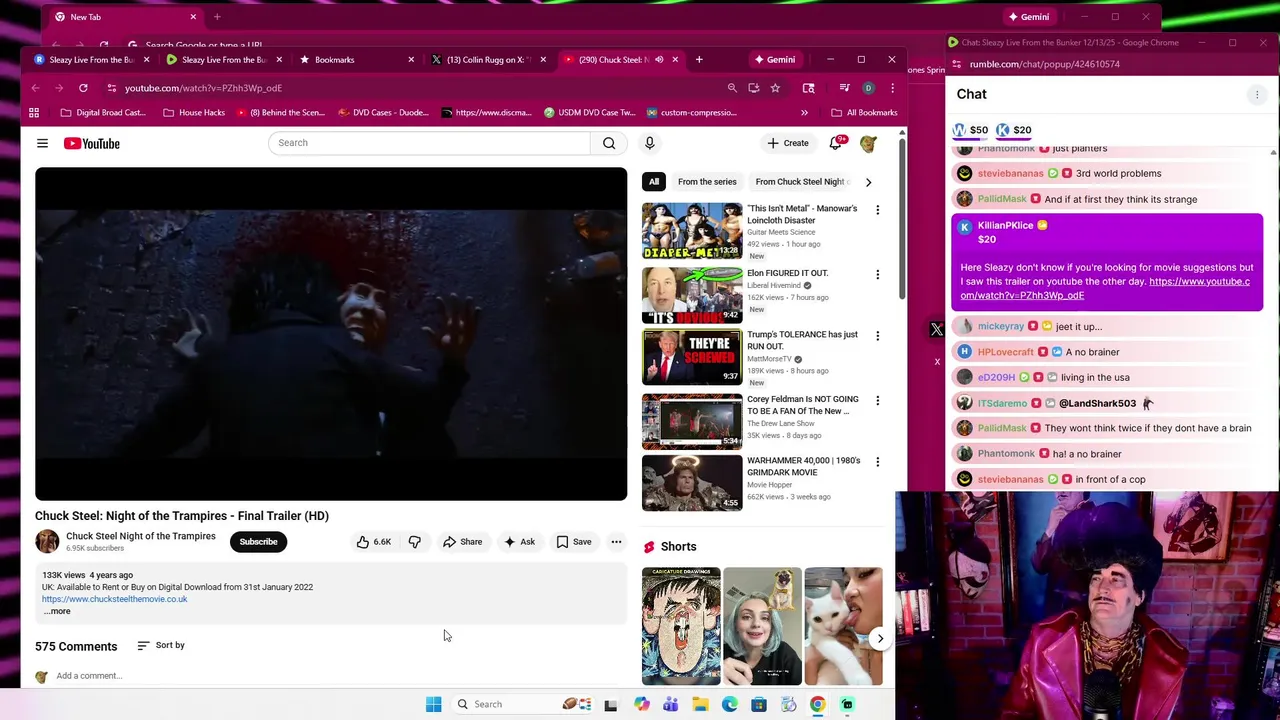Open more options for Elon FIGURED IT OUT video

(x=878, y=274)
